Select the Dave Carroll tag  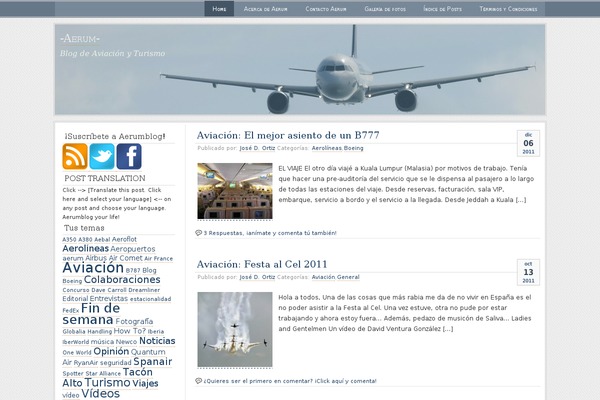click(109, 290)
